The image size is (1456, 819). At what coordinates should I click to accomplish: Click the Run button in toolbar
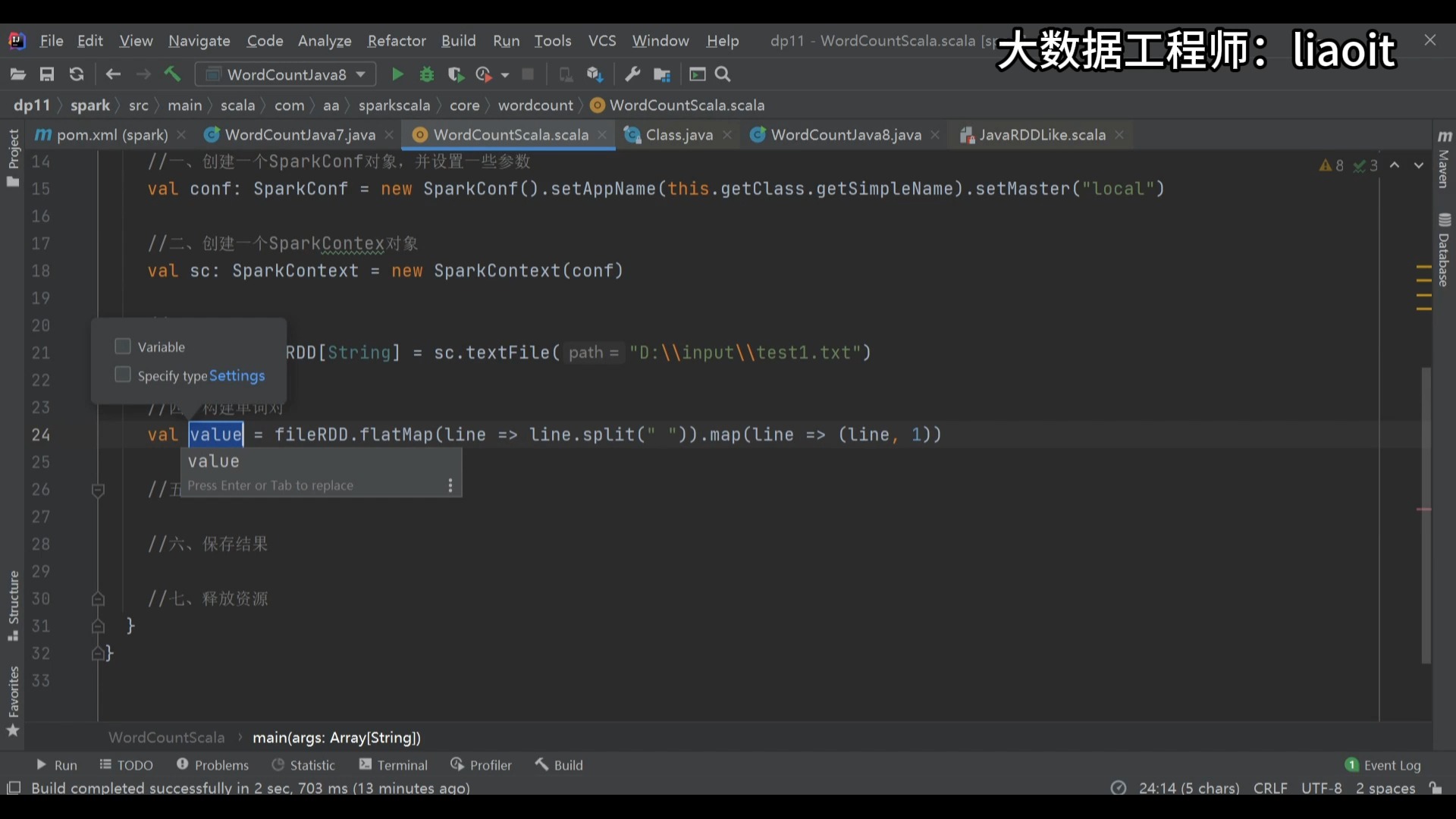pyautogui.click(x=396, y=74)
